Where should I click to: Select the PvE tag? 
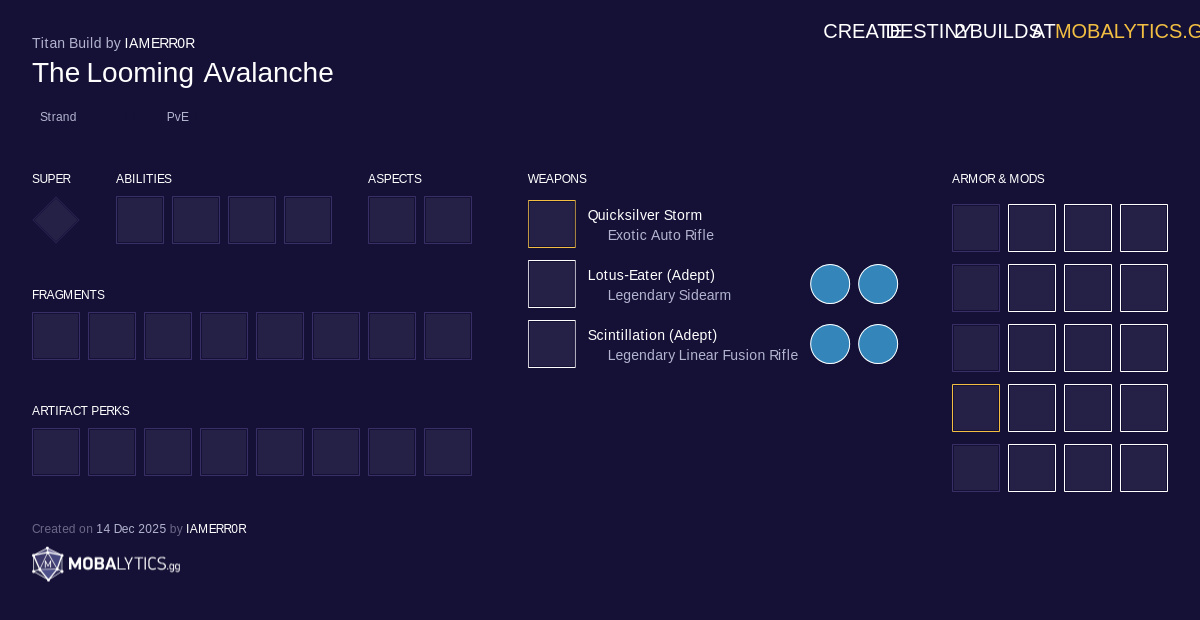click(x=178, y=117)
